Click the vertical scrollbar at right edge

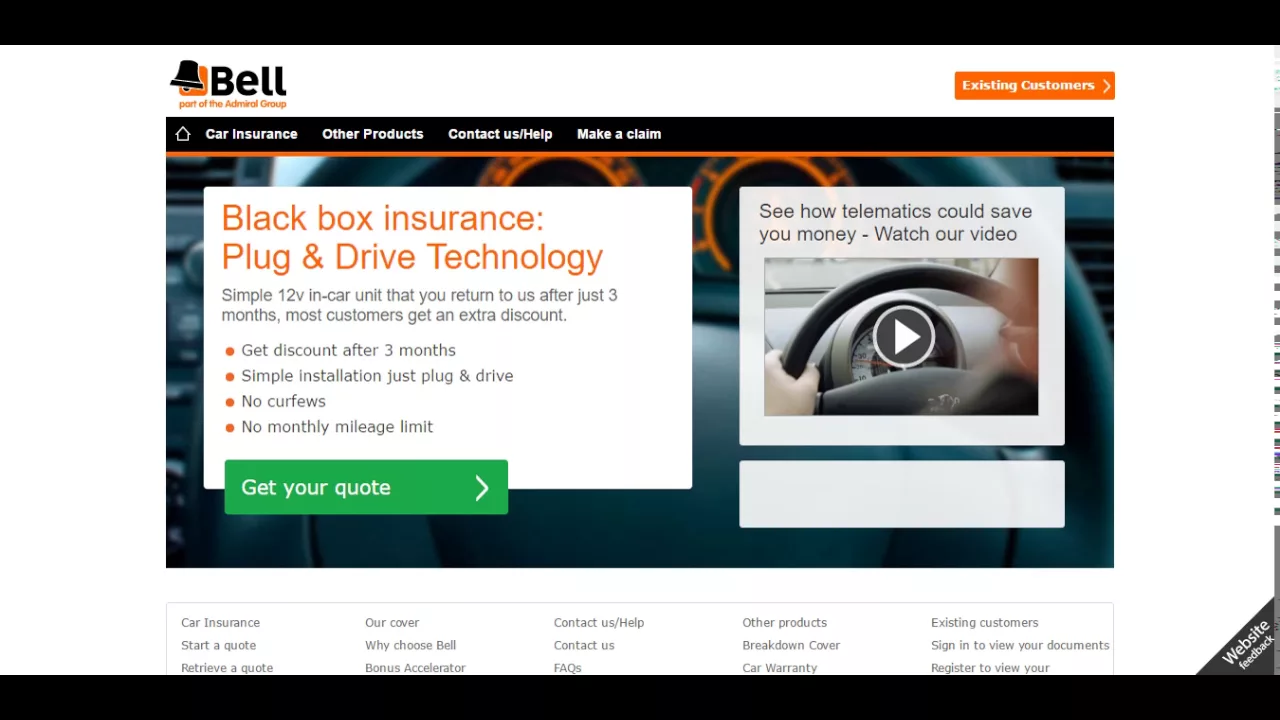point(1276,360)
